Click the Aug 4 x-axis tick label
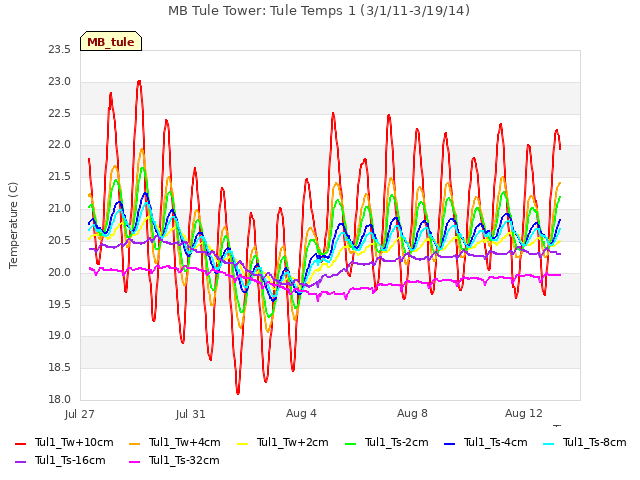This screenshot has height=480, width=640. [x=301, y=413]
